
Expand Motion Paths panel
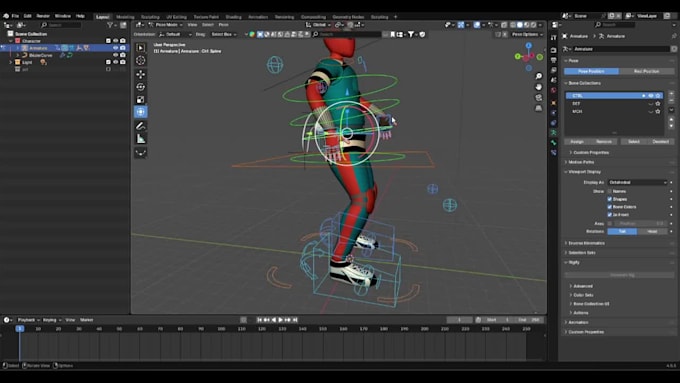tap(581, 162)
